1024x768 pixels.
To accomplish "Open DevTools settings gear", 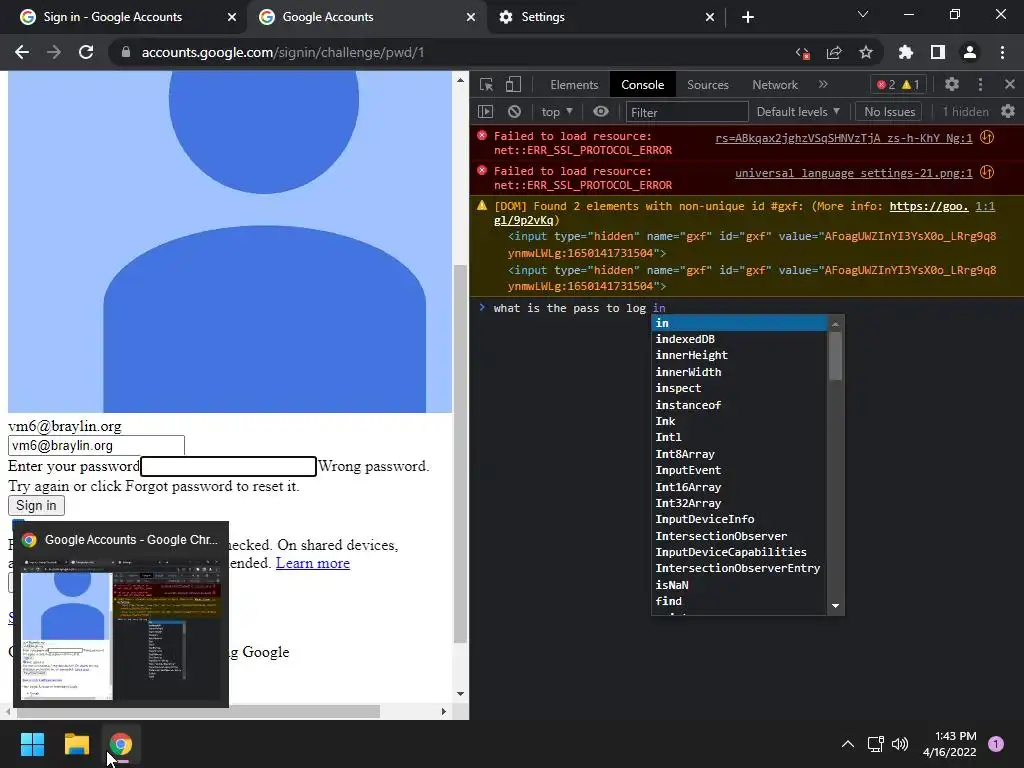I will (x=952, y=84).
